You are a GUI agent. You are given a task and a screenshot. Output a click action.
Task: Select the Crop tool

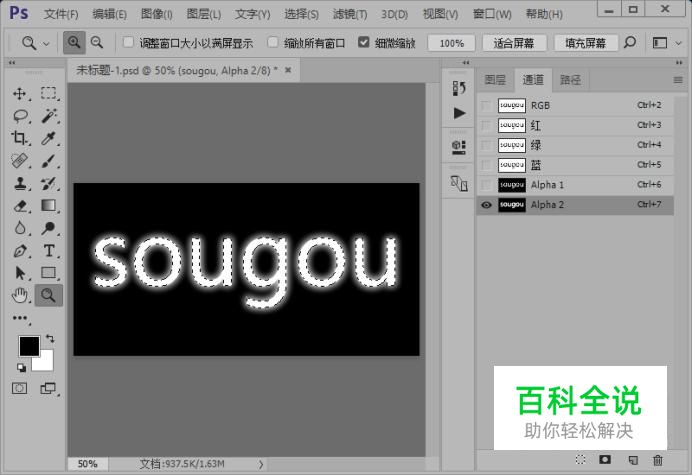coord(19,138)
